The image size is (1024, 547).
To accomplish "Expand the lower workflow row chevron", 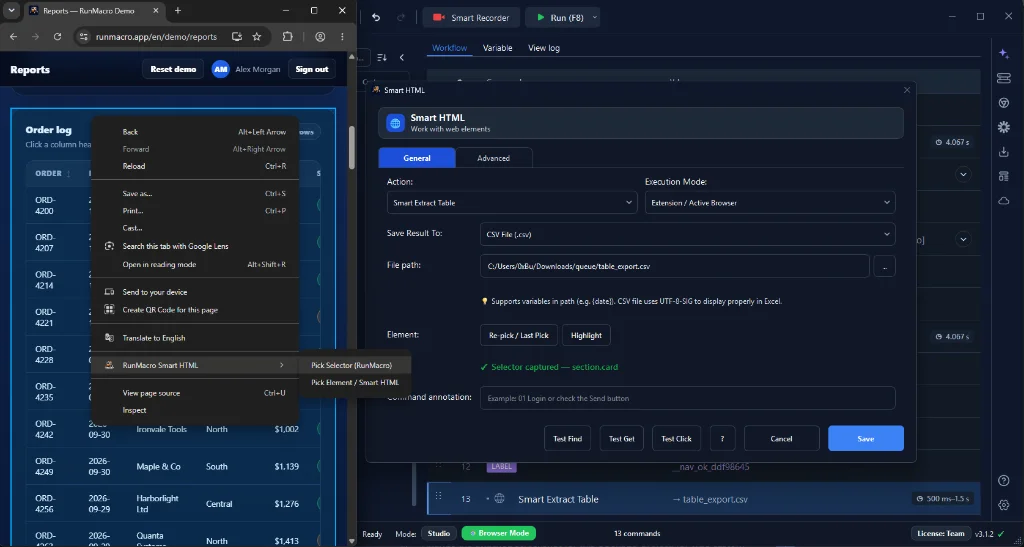I will coord(963,240).
